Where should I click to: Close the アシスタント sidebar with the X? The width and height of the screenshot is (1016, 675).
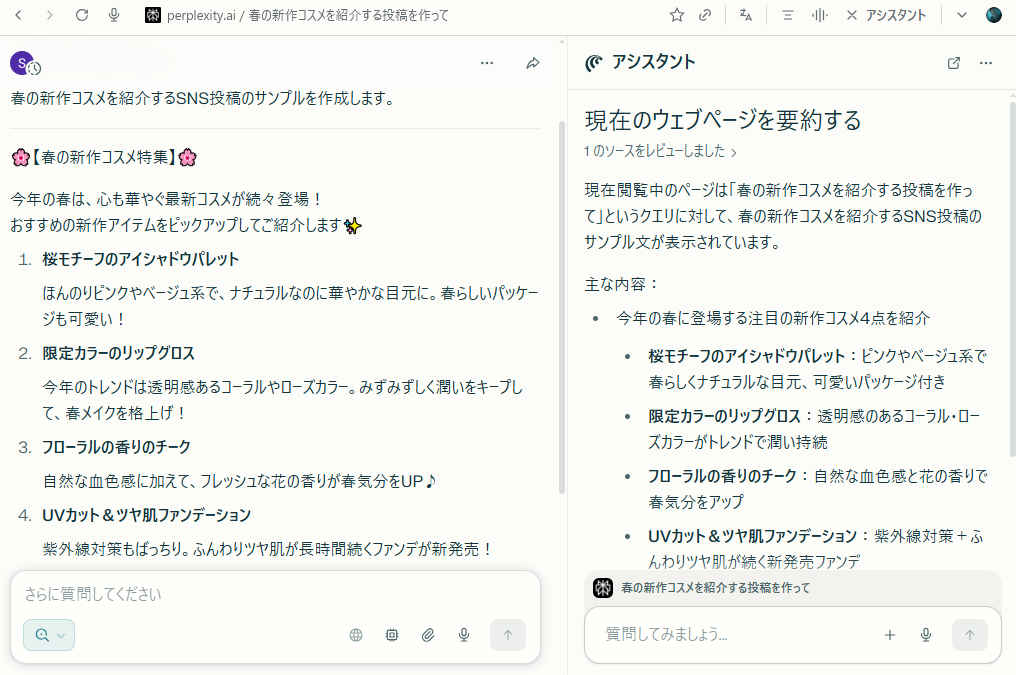(x=852, y=14)
